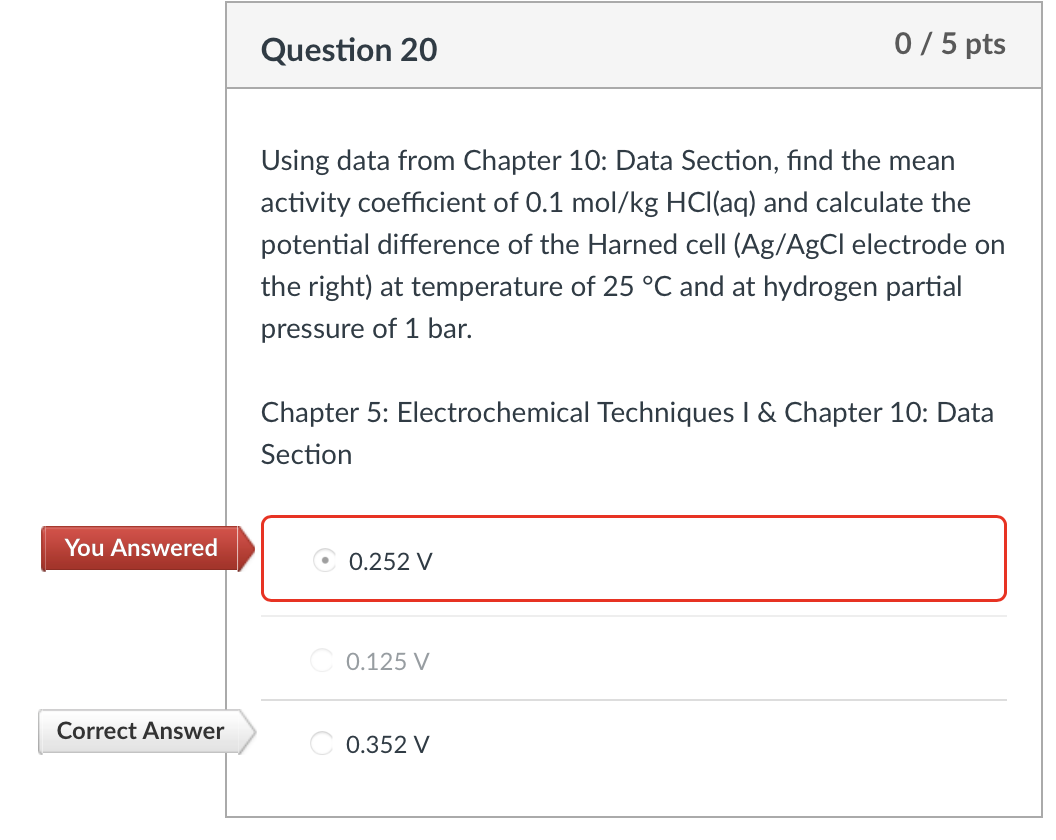The height and width of the screenshot is (840, 1056).
Task: Click the highlighted 0.252 V answer row
Action: (x=633, y=559)
